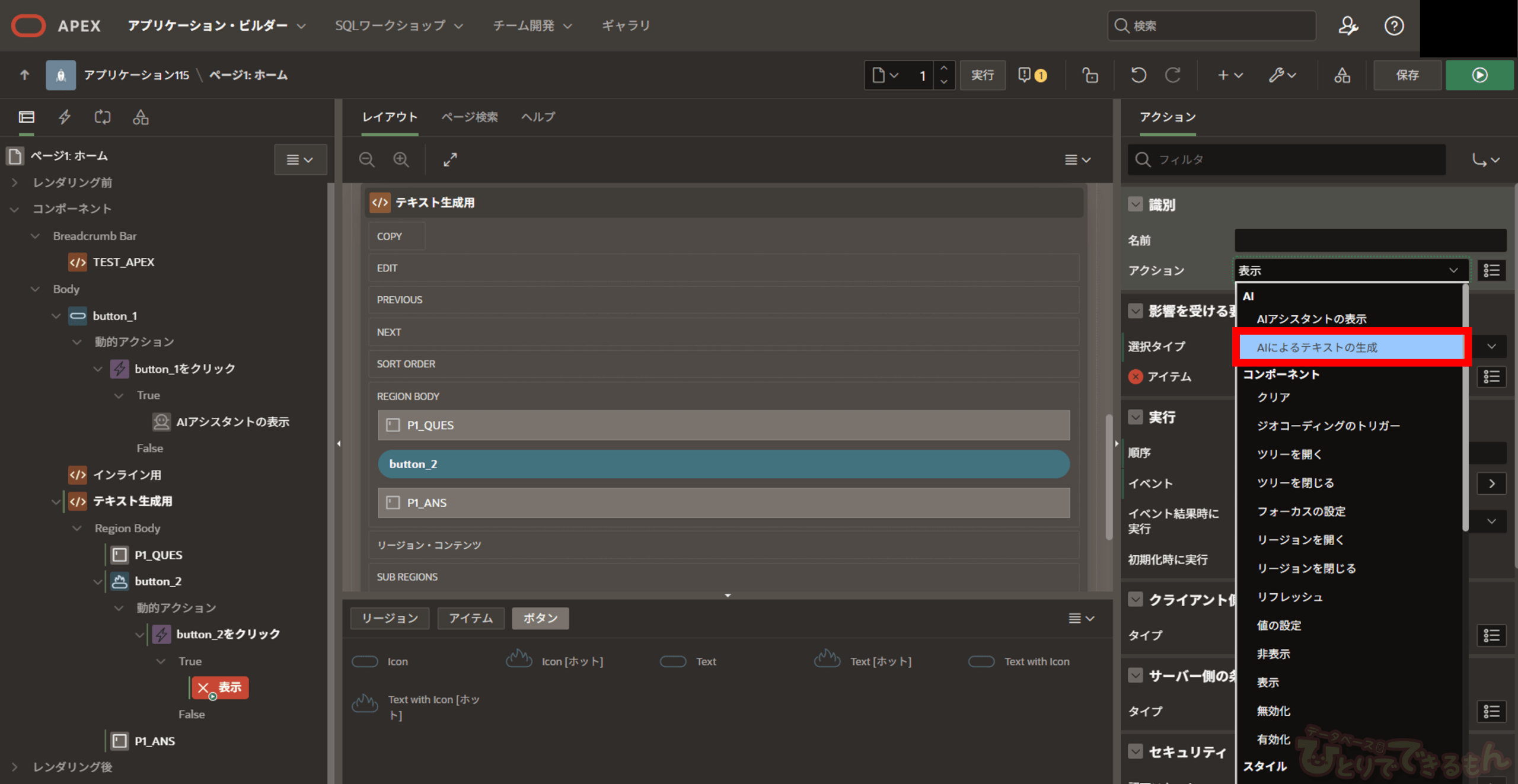This screenshot has height=784, width=1518.
Task: Switch to the ページ検索 tab
Action: click(469, 117)
